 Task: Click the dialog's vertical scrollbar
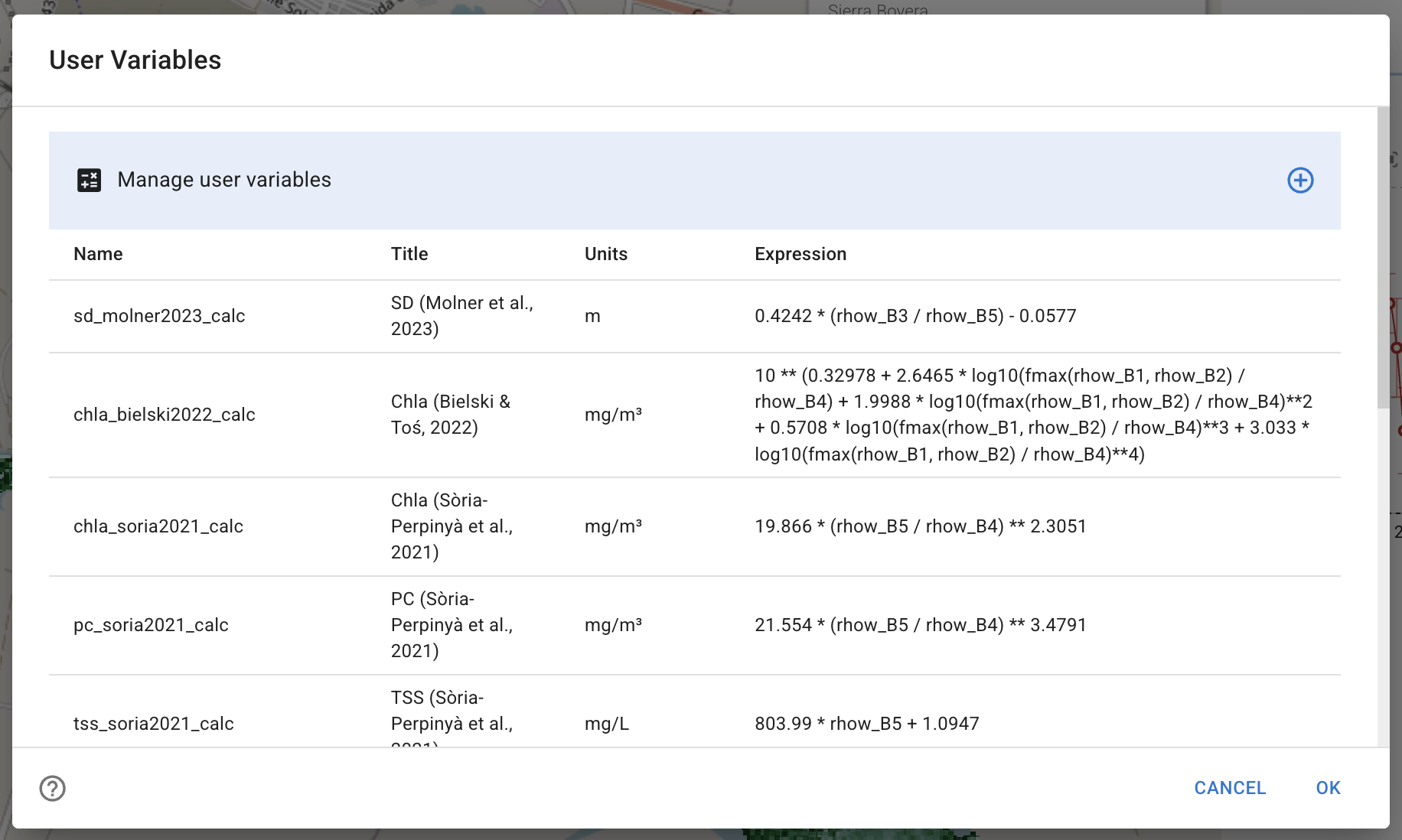(x=1383, y=259)
